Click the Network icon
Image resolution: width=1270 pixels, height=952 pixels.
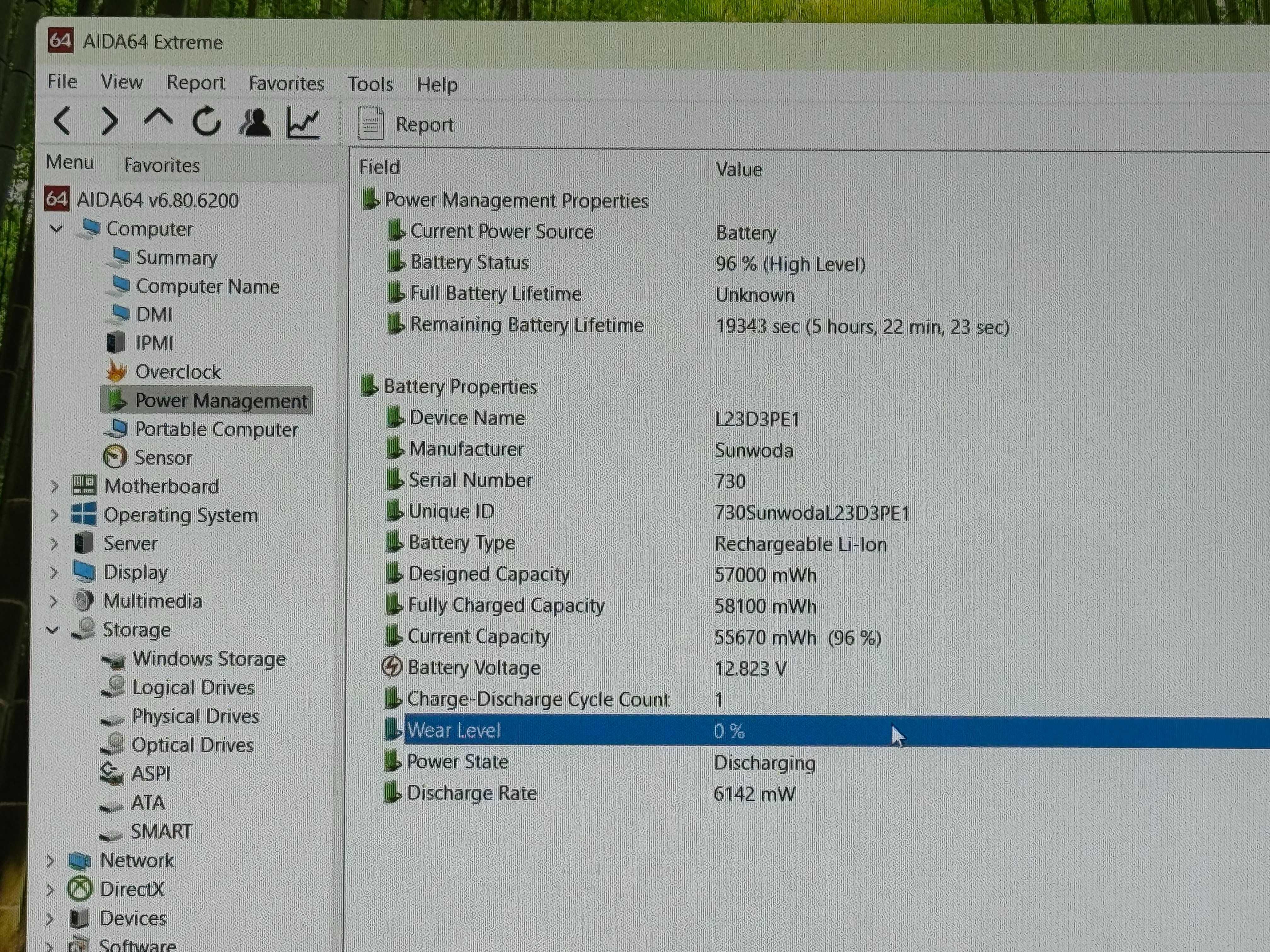coord(80,860)
